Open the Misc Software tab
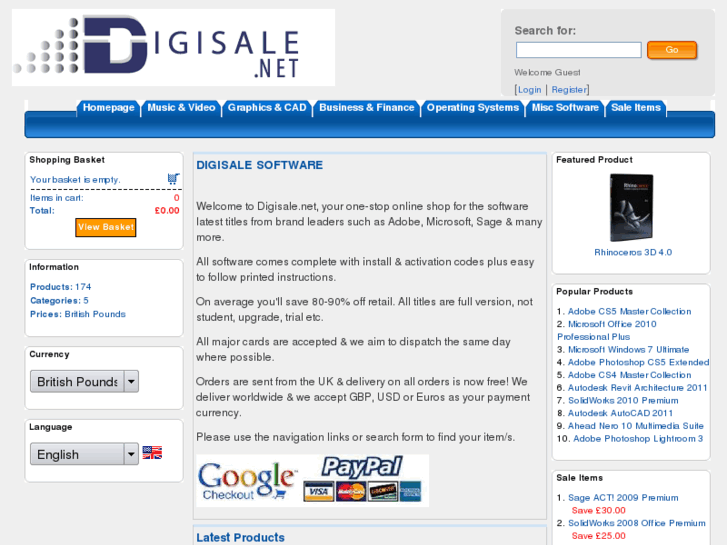Screen dimensions: 727x545 pyautogui.click(x=565, y=108)
